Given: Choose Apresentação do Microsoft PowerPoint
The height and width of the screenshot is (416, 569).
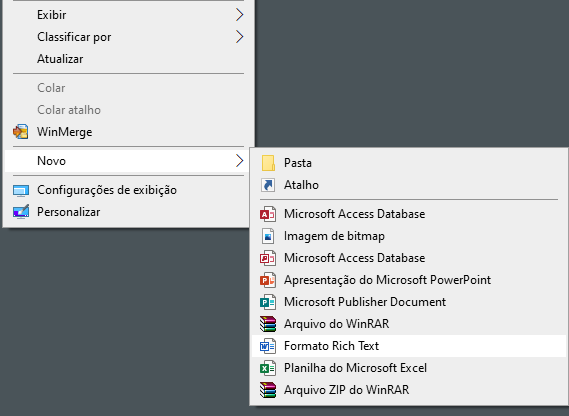Looking at the screenshot, I should pos(409,280).
